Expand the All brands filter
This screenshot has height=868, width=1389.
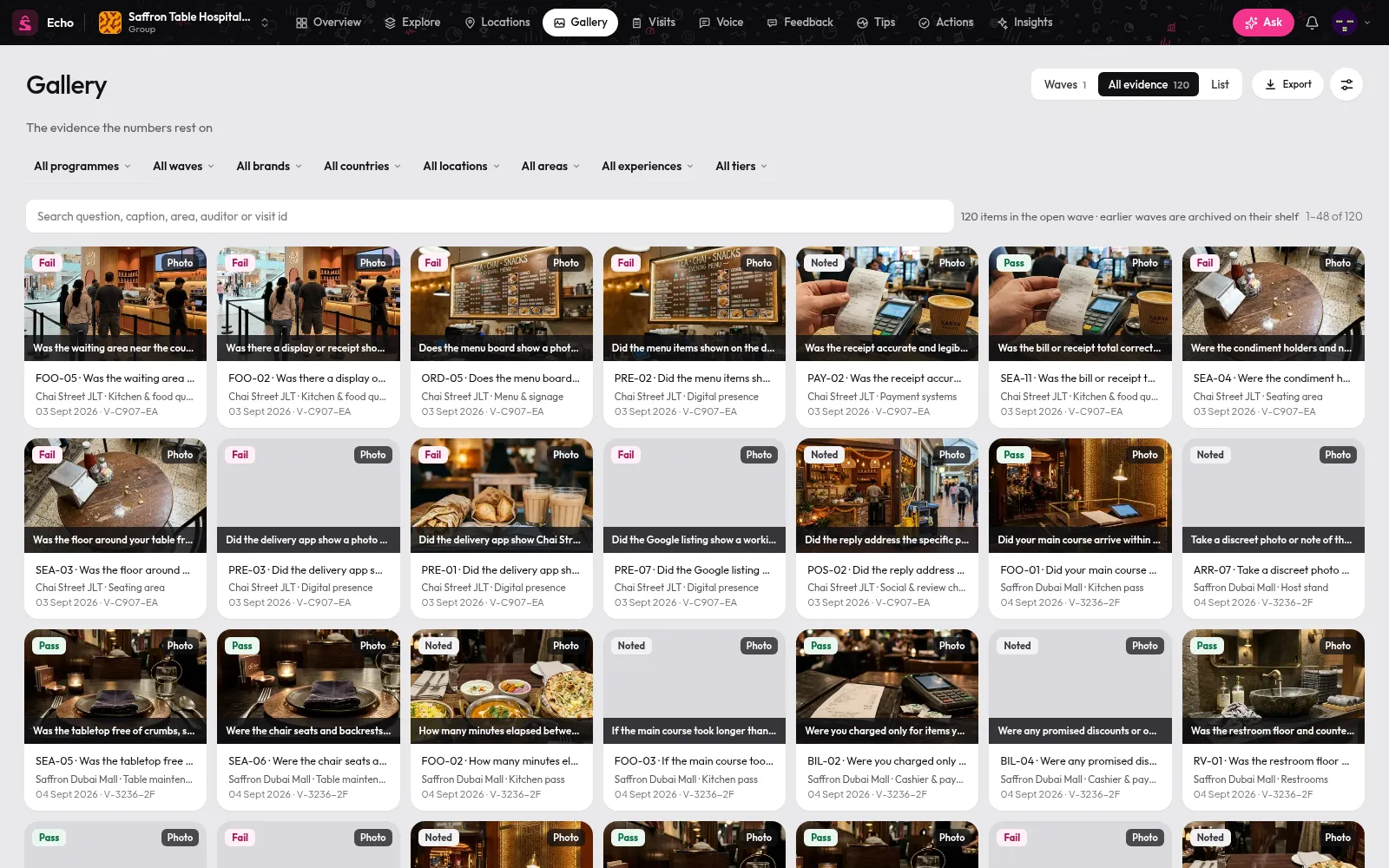point(269,166)
